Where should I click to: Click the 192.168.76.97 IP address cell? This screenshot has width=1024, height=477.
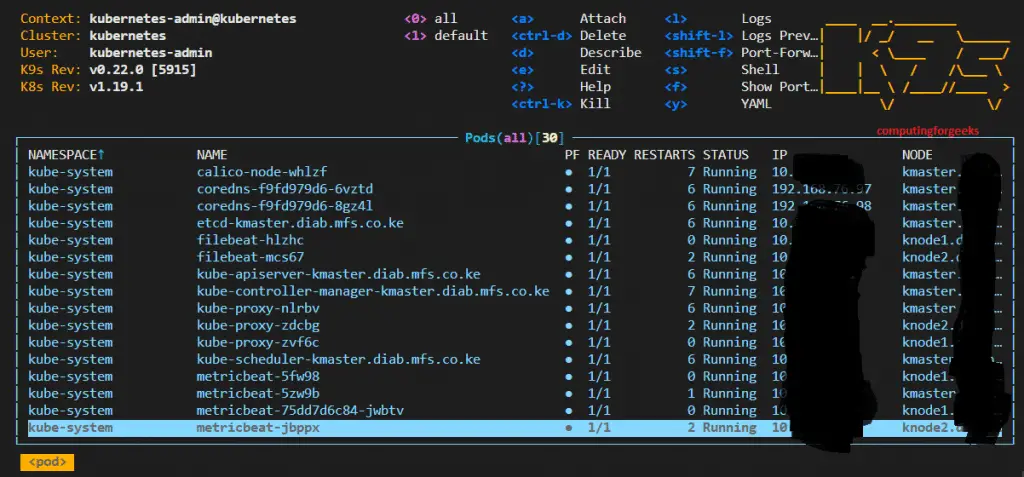822,189
